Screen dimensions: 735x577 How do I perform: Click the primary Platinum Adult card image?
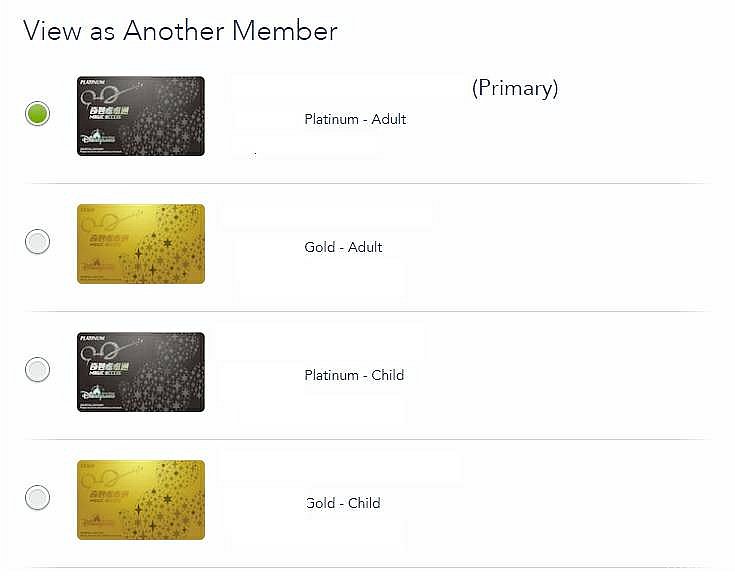pyautogui.click(x=141, y=116)
